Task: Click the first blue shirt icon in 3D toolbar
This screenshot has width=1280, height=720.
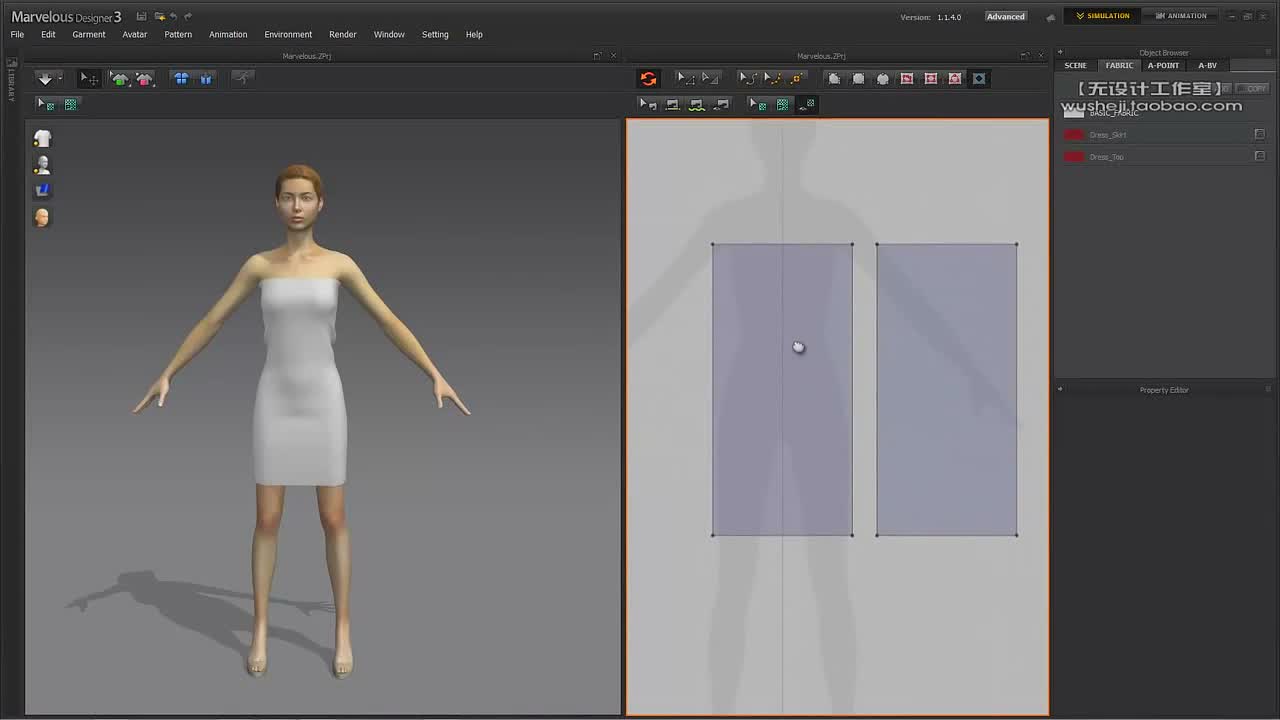Action: pos(181,78)
